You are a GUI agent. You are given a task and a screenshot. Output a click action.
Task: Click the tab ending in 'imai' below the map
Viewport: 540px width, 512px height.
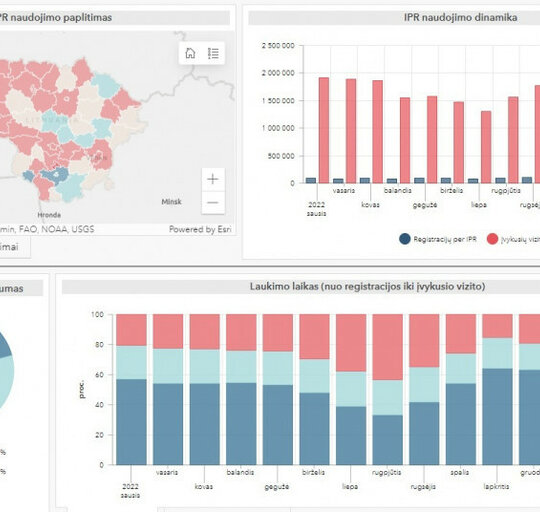(14, 247)
